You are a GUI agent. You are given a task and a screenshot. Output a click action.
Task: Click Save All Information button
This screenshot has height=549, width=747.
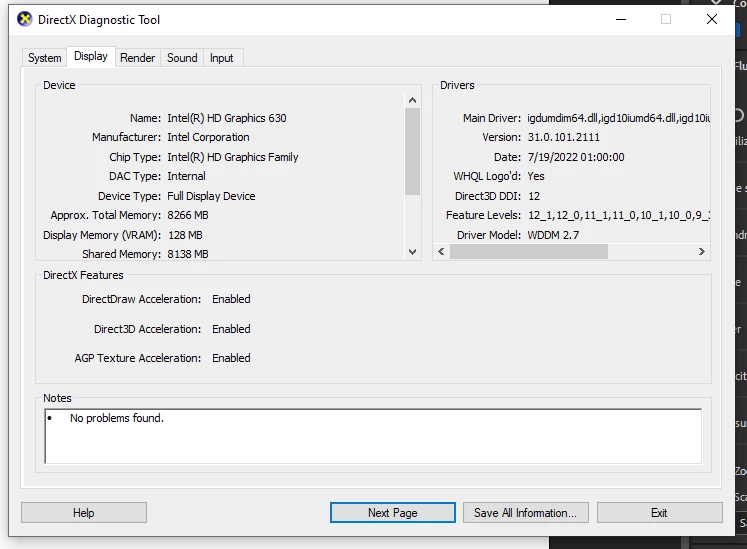click(525, 513)
